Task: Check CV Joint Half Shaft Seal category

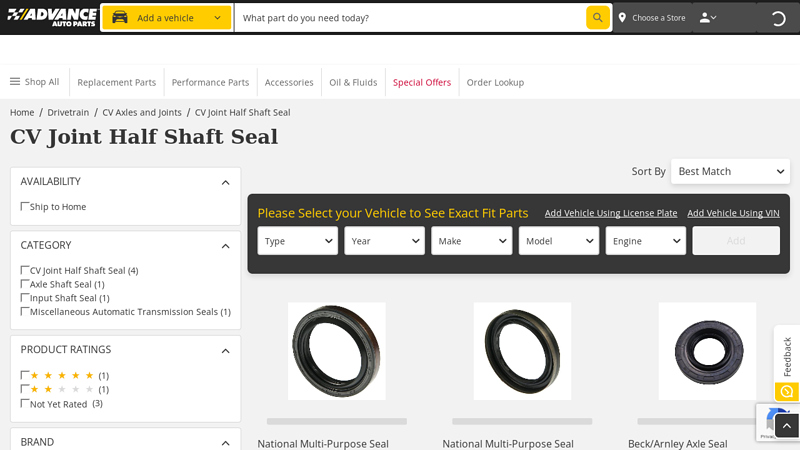Action: pyautogui.click(x=24, y=270)
